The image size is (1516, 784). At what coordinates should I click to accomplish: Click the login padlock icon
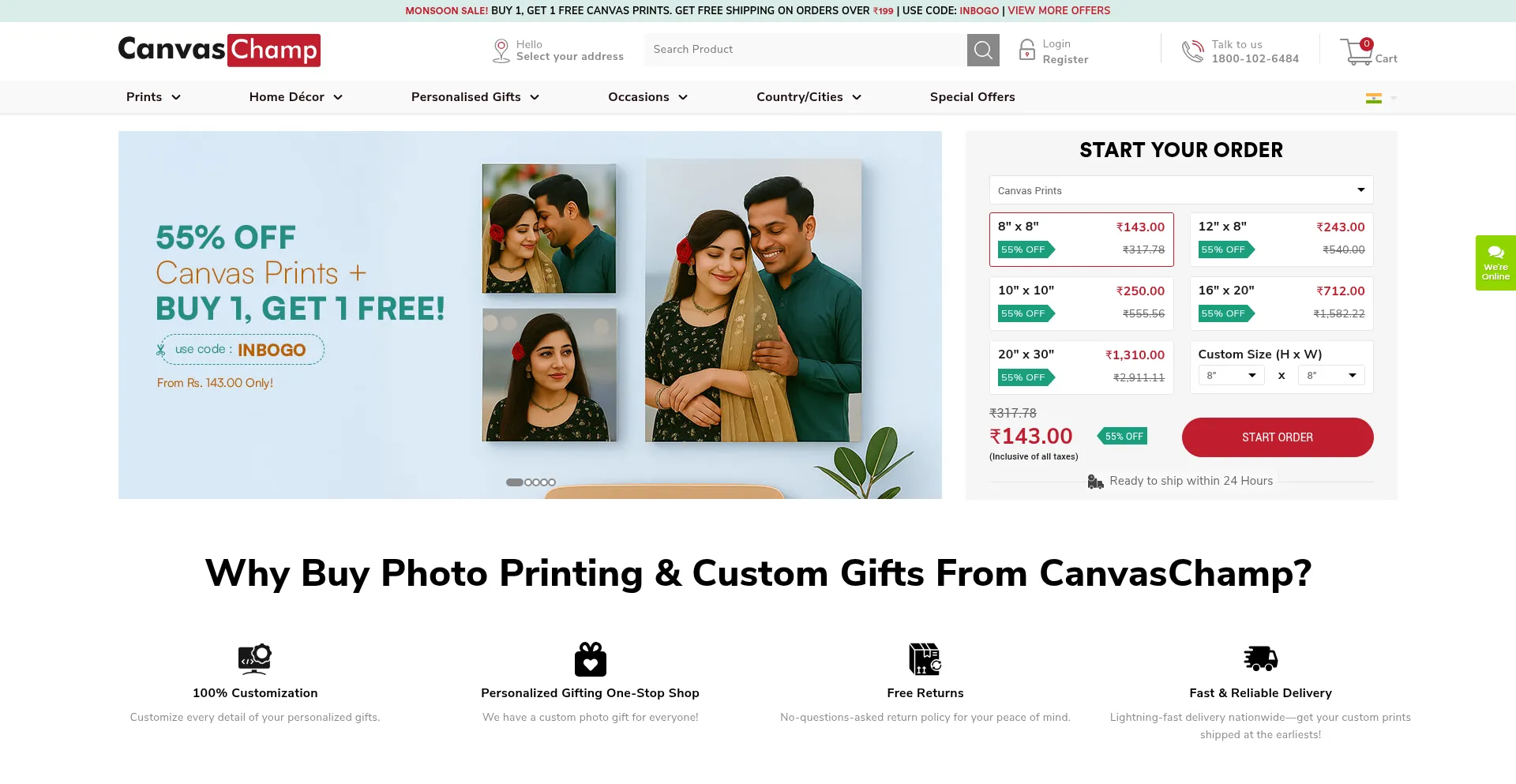click(1026, 51)
